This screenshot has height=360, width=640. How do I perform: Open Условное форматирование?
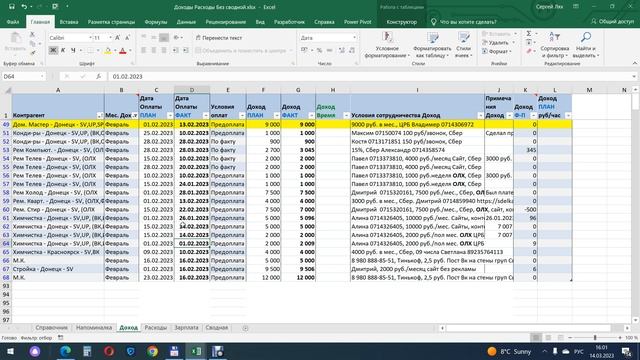(x=387, y=45)
